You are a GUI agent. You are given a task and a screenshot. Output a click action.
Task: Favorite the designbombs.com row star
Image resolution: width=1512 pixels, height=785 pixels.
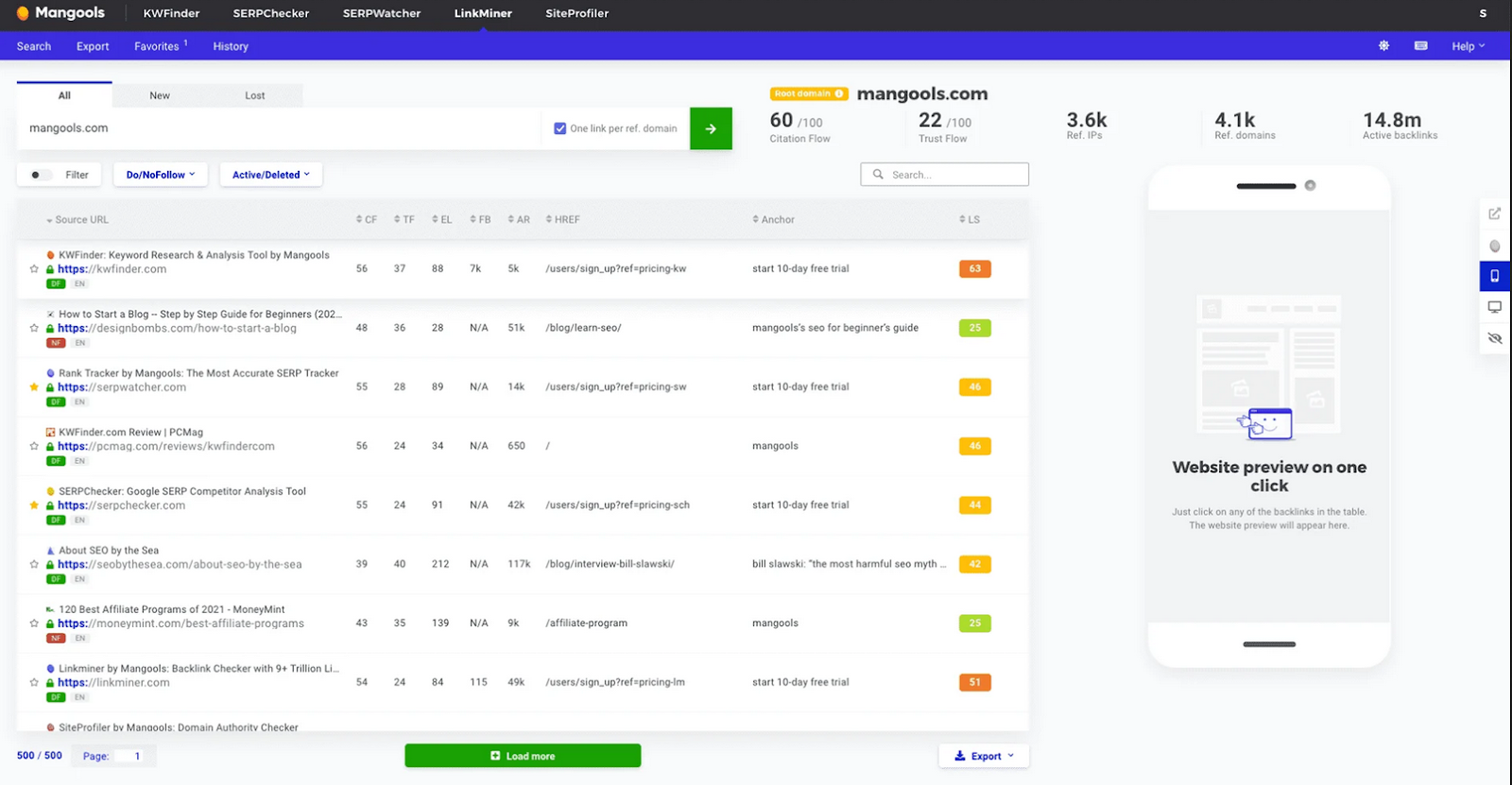35,328
